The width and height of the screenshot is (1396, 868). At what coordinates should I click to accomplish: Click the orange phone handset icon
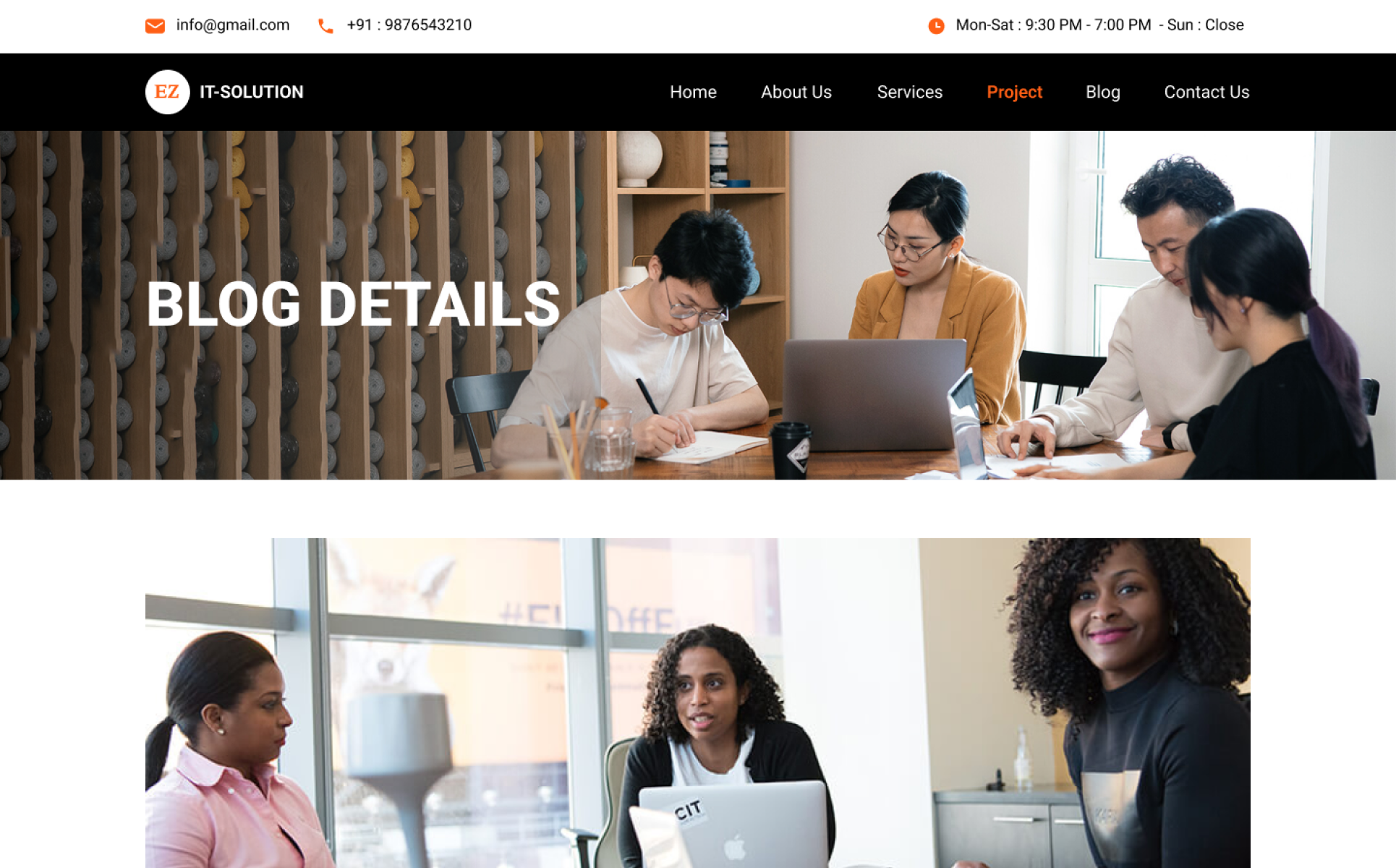tap(325, 26)
